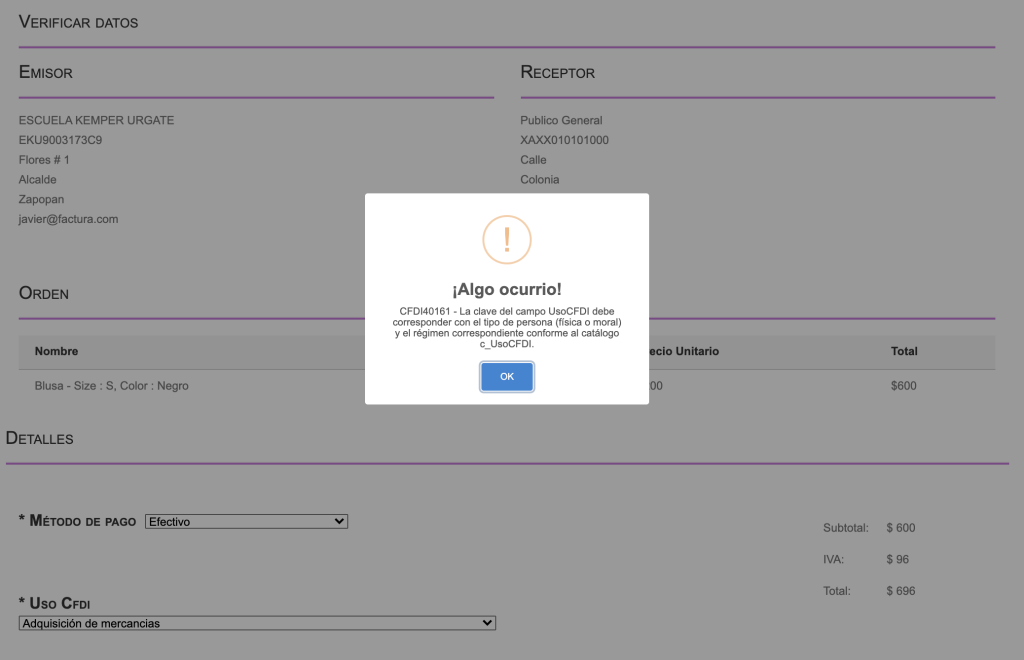The image size is (1024, 660).
Task: Click the email javier@factura.com
Action: pos(69,219)
